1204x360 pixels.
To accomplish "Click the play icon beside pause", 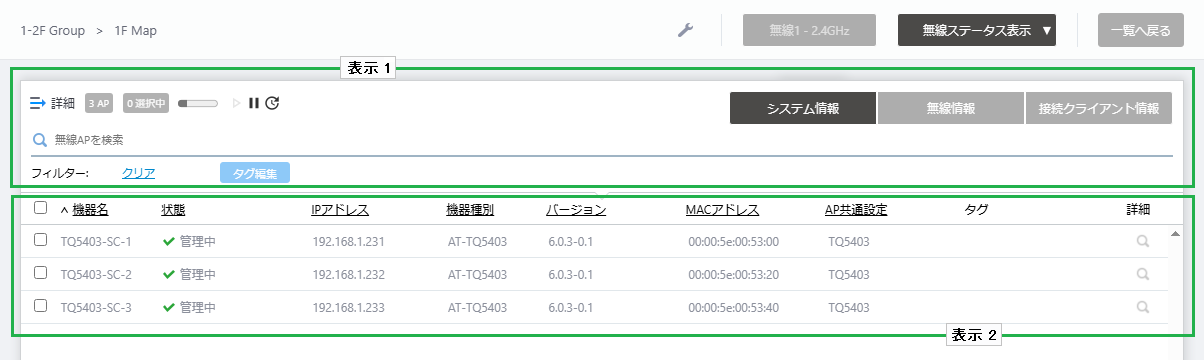I will click(237, 102).
